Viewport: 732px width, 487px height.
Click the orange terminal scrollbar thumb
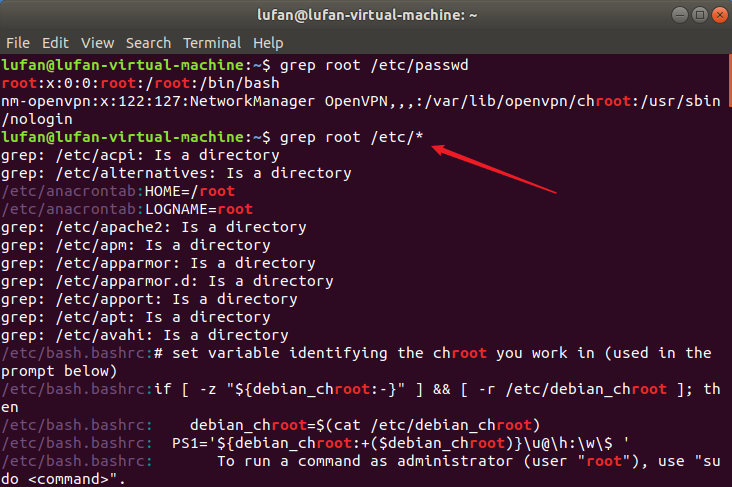tap(730, 81)
